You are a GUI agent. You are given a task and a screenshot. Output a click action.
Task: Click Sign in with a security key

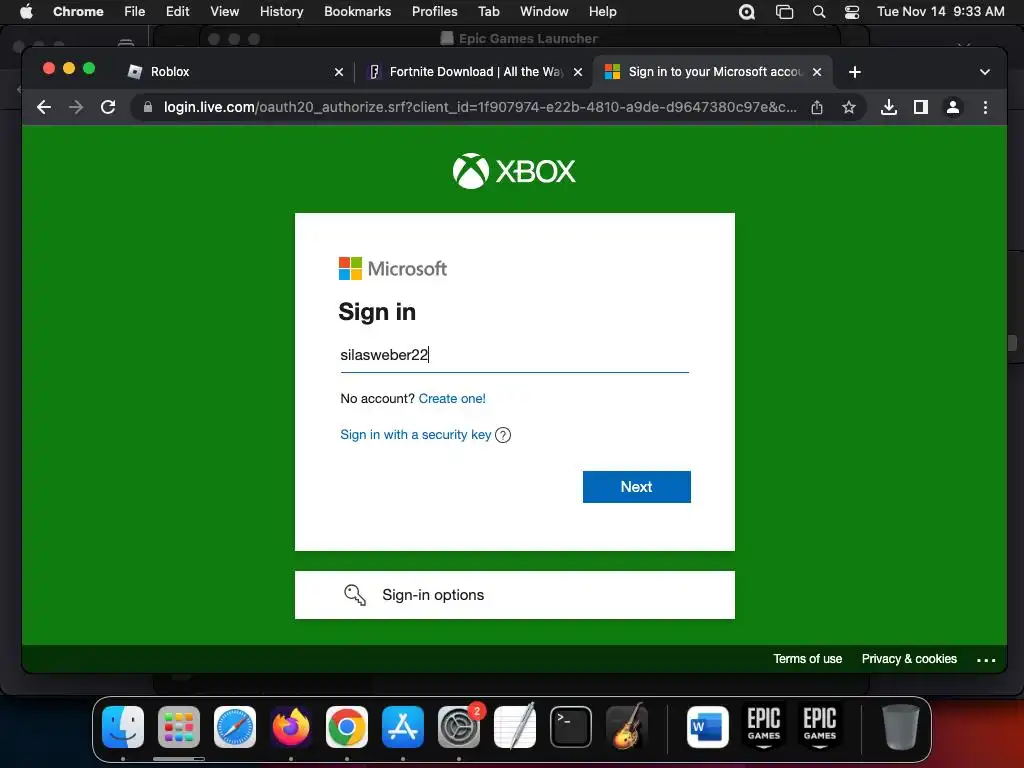coord(415,435)
